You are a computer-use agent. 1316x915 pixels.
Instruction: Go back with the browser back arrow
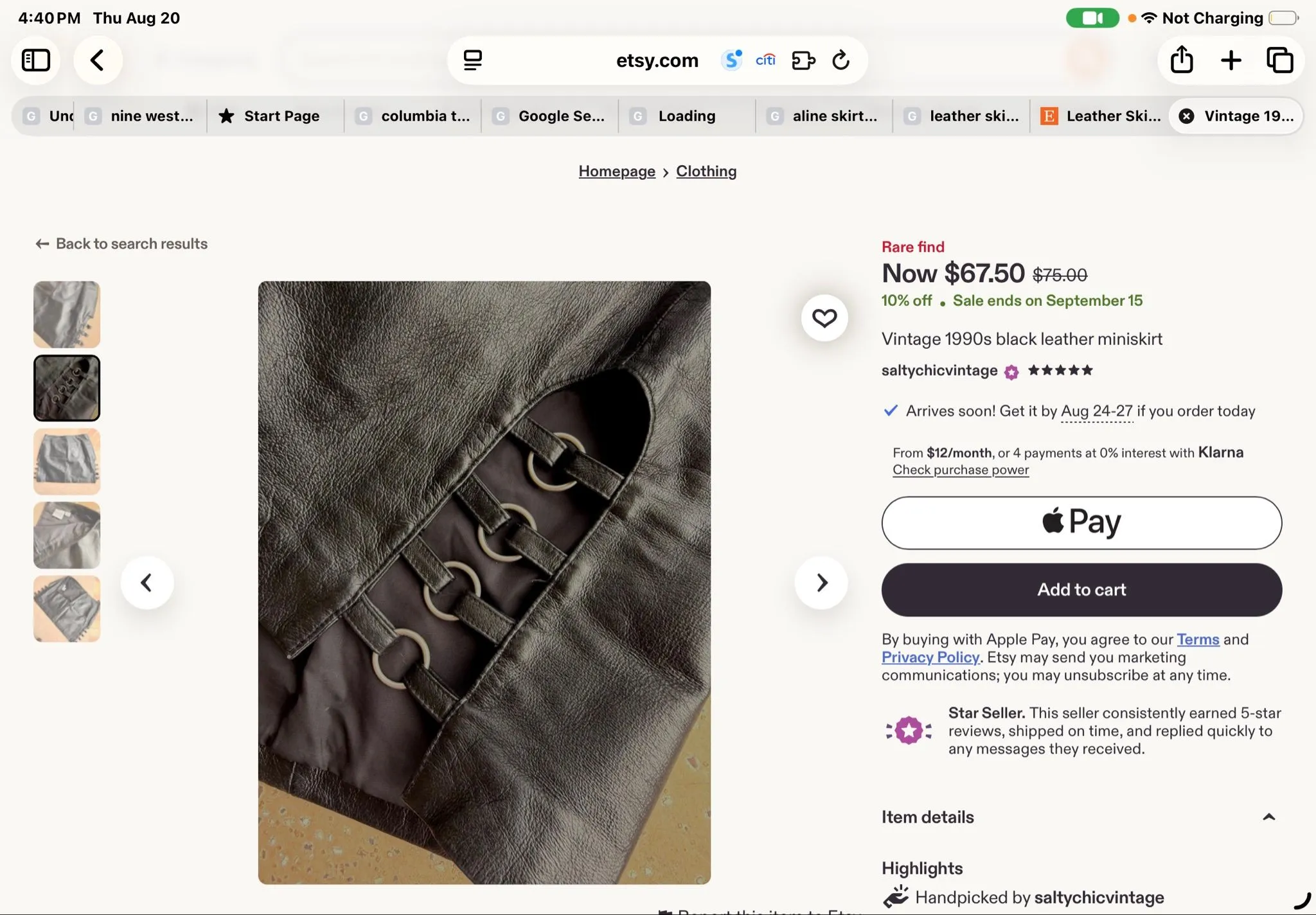click(98, 60)
